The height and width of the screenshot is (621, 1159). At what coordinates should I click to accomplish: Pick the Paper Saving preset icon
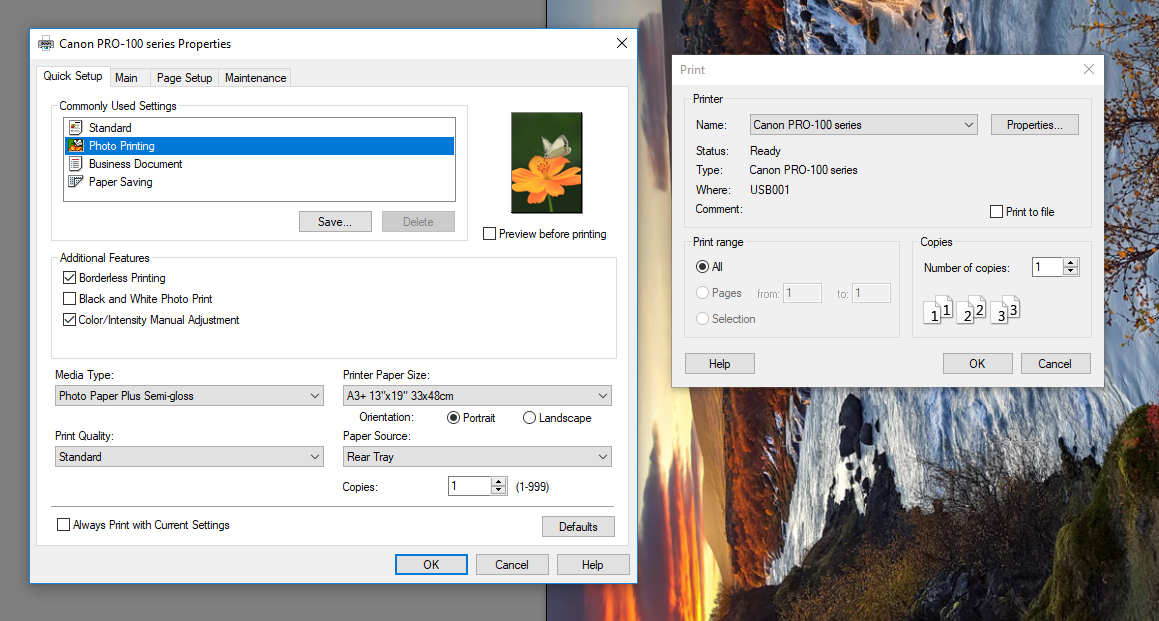(x=75, y=182)
